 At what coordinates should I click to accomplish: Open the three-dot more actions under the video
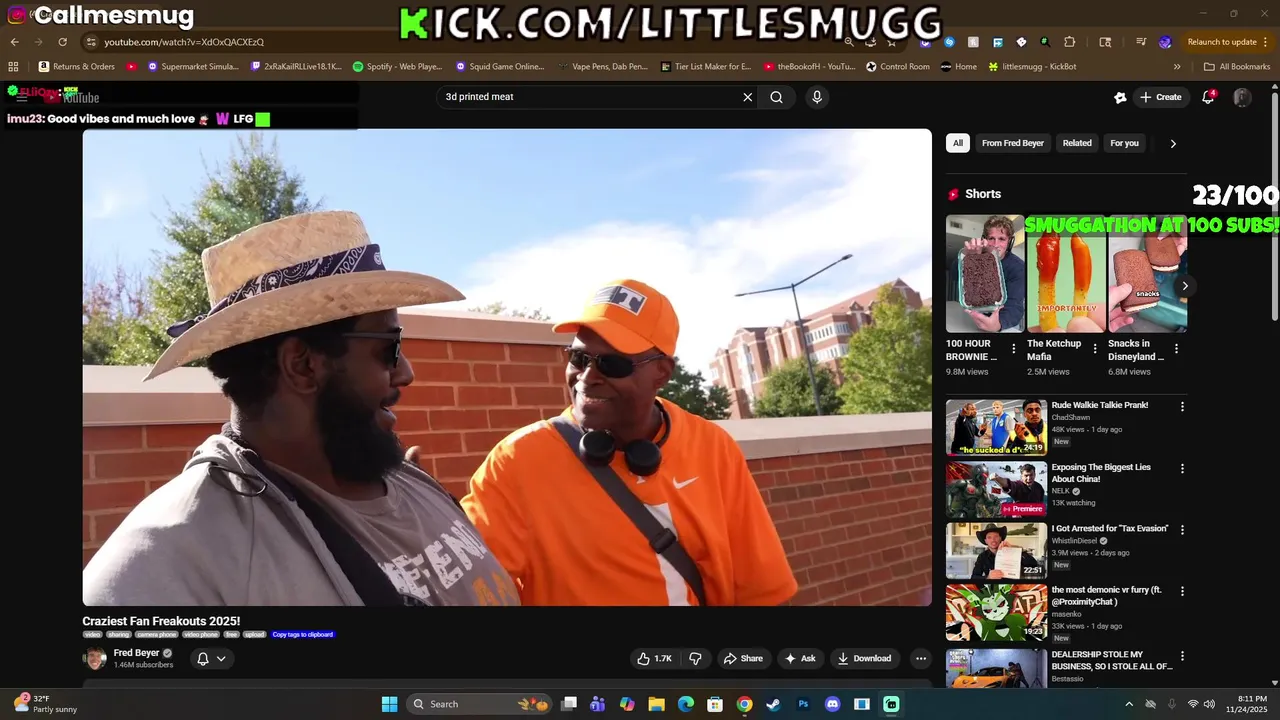pos(921,658)
